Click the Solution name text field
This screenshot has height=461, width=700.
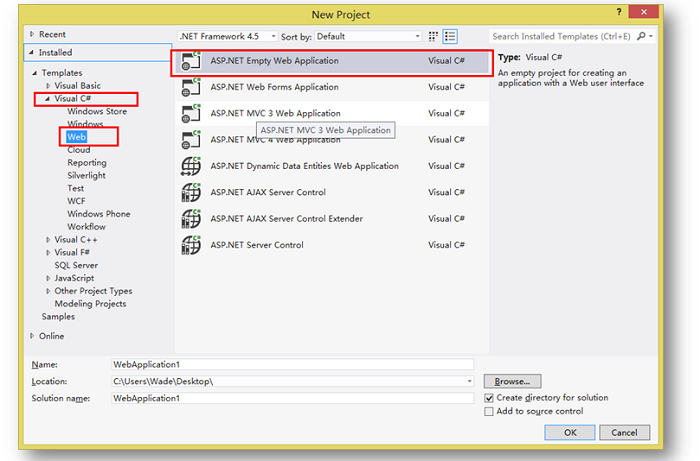(292, 398)
